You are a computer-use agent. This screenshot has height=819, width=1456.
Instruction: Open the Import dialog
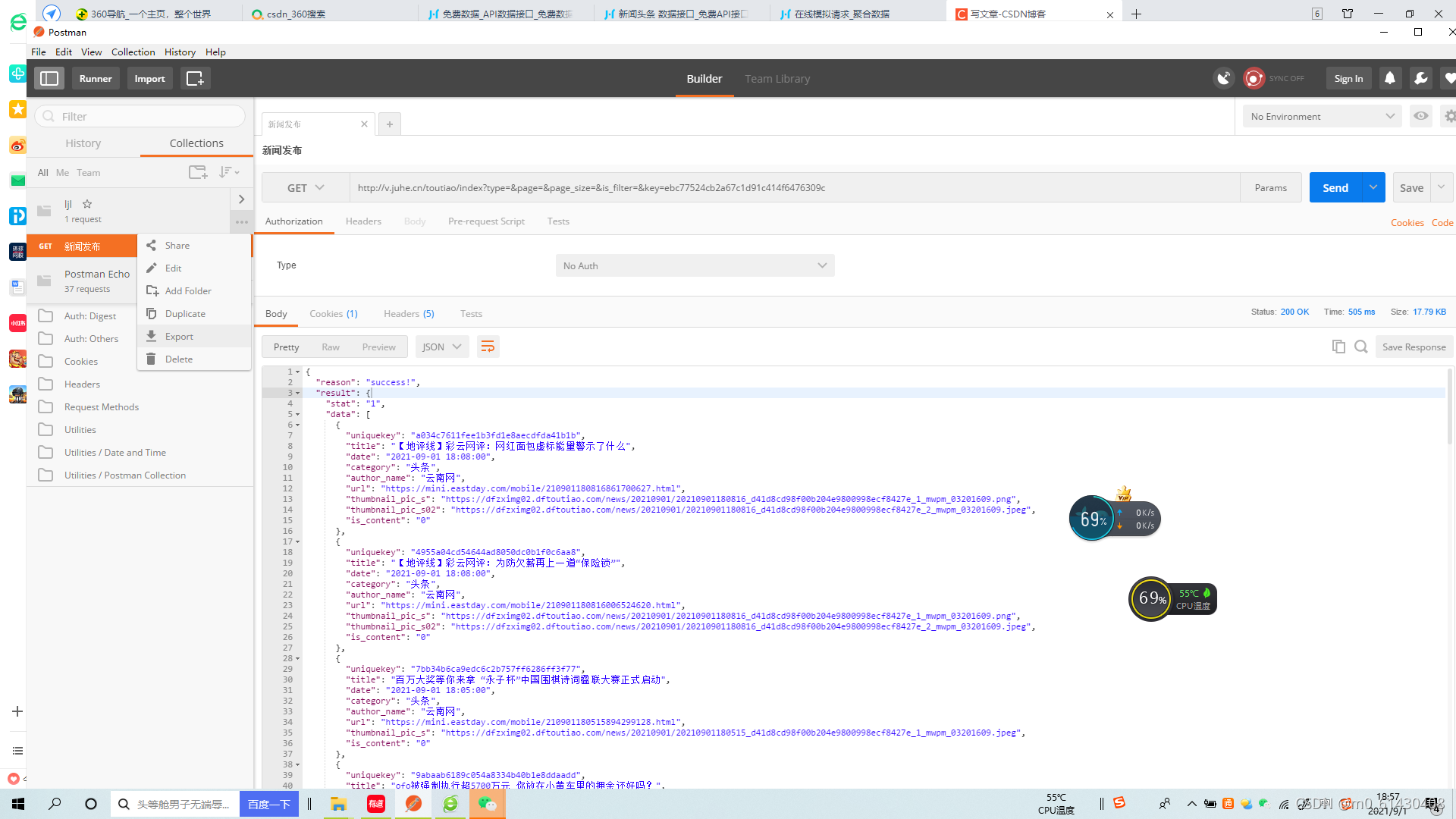[149, 78]
